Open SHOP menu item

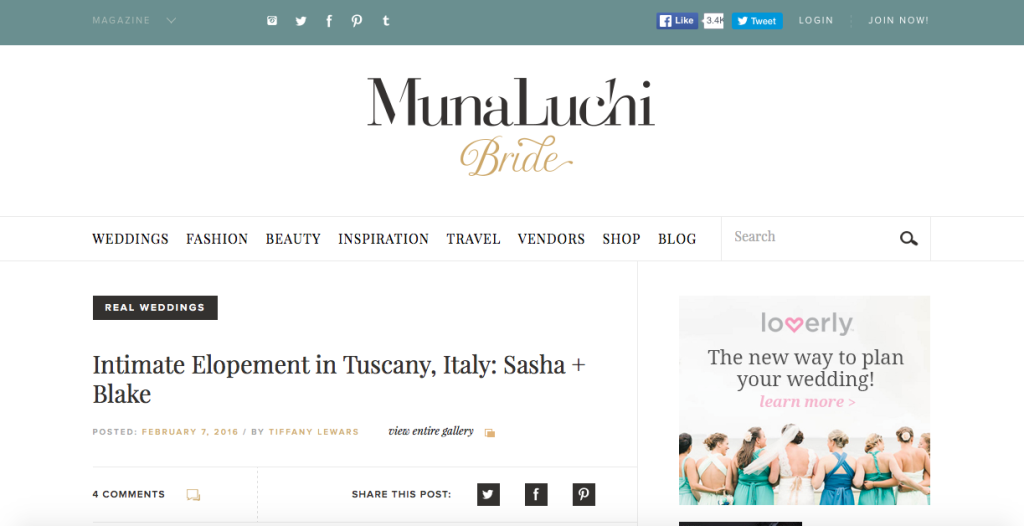coord(621,239)
